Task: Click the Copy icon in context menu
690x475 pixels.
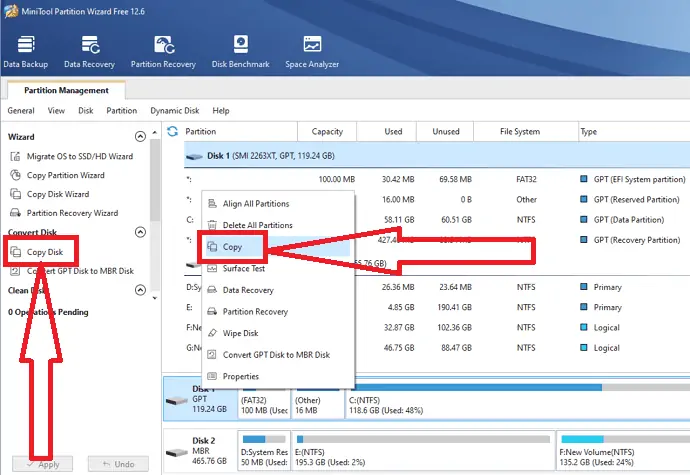Action: 212,247
